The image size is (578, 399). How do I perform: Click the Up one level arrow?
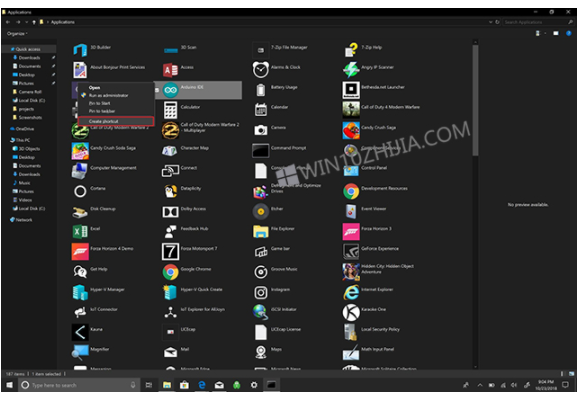[34, 22]
